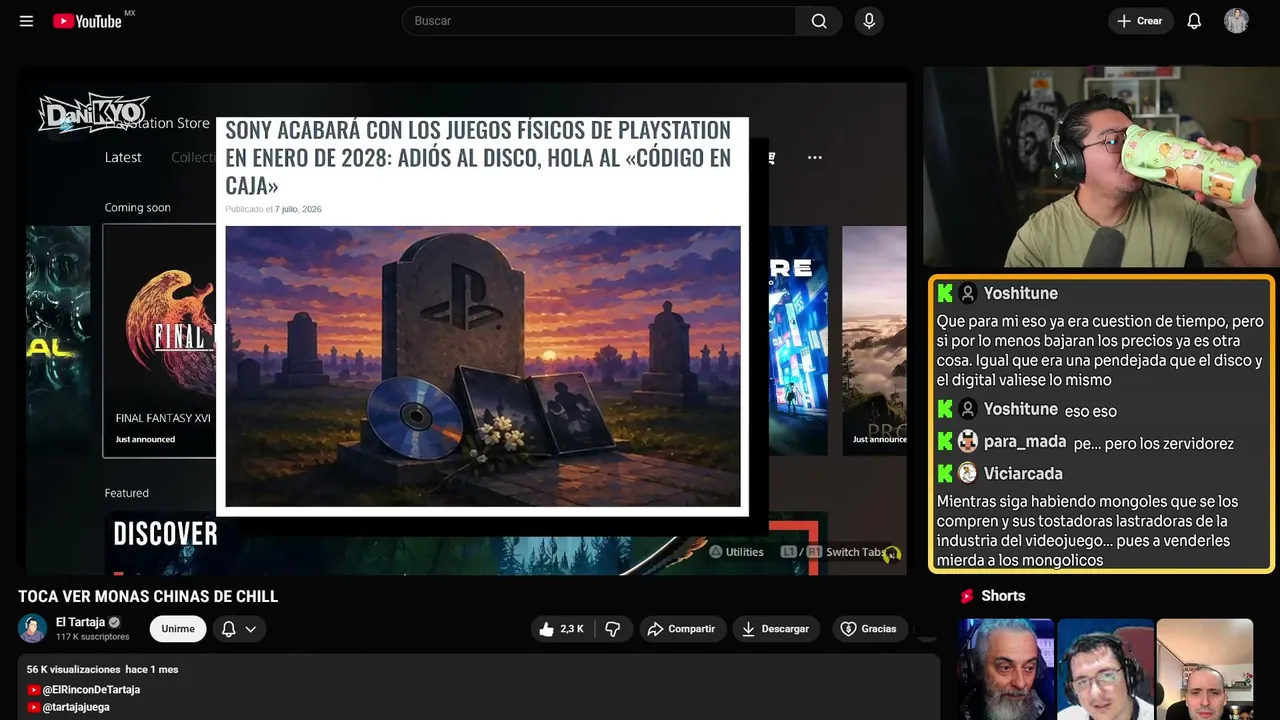The height and width of the screenshot is (720, 1280).
Task: Join the channel with Unirme
Action: pos(178,629)
